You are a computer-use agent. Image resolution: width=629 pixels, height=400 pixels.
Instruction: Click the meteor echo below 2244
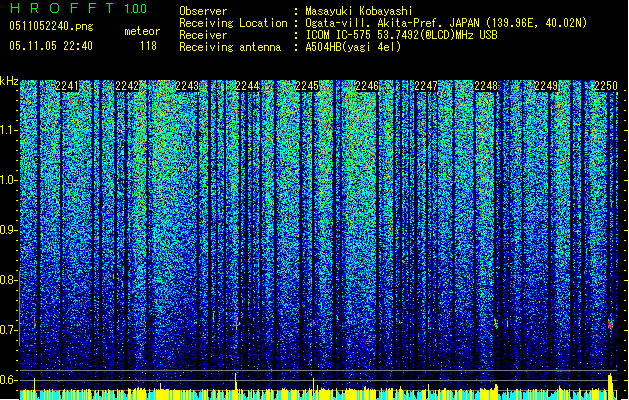[237, 320]
